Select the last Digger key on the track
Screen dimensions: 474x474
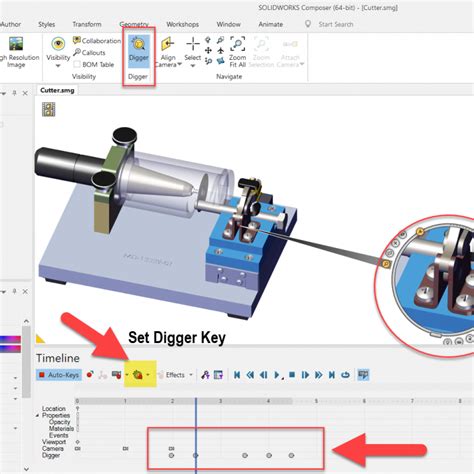point(291,455)
